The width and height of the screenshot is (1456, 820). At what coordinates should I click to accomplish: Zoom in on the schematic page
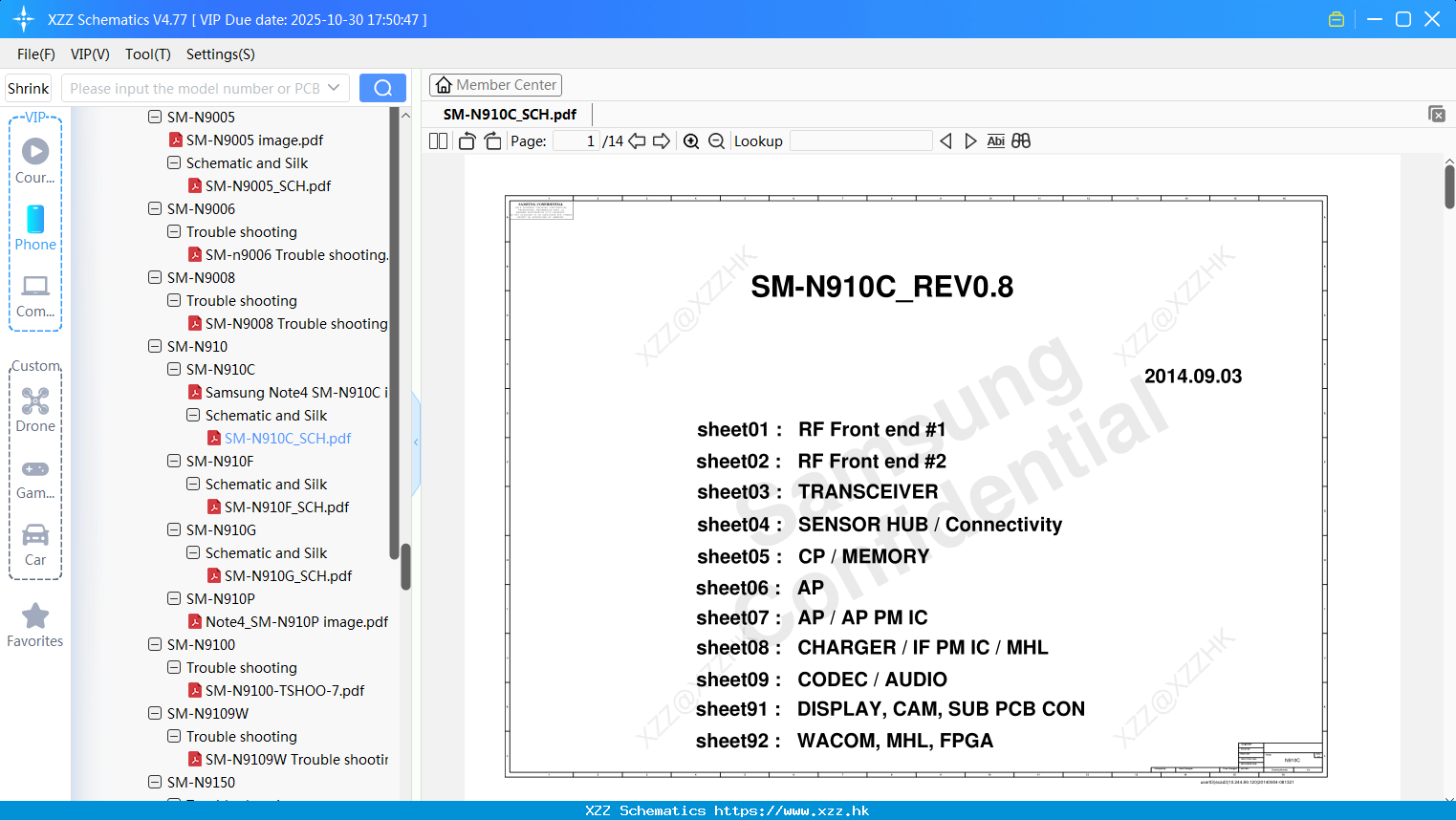690,140
